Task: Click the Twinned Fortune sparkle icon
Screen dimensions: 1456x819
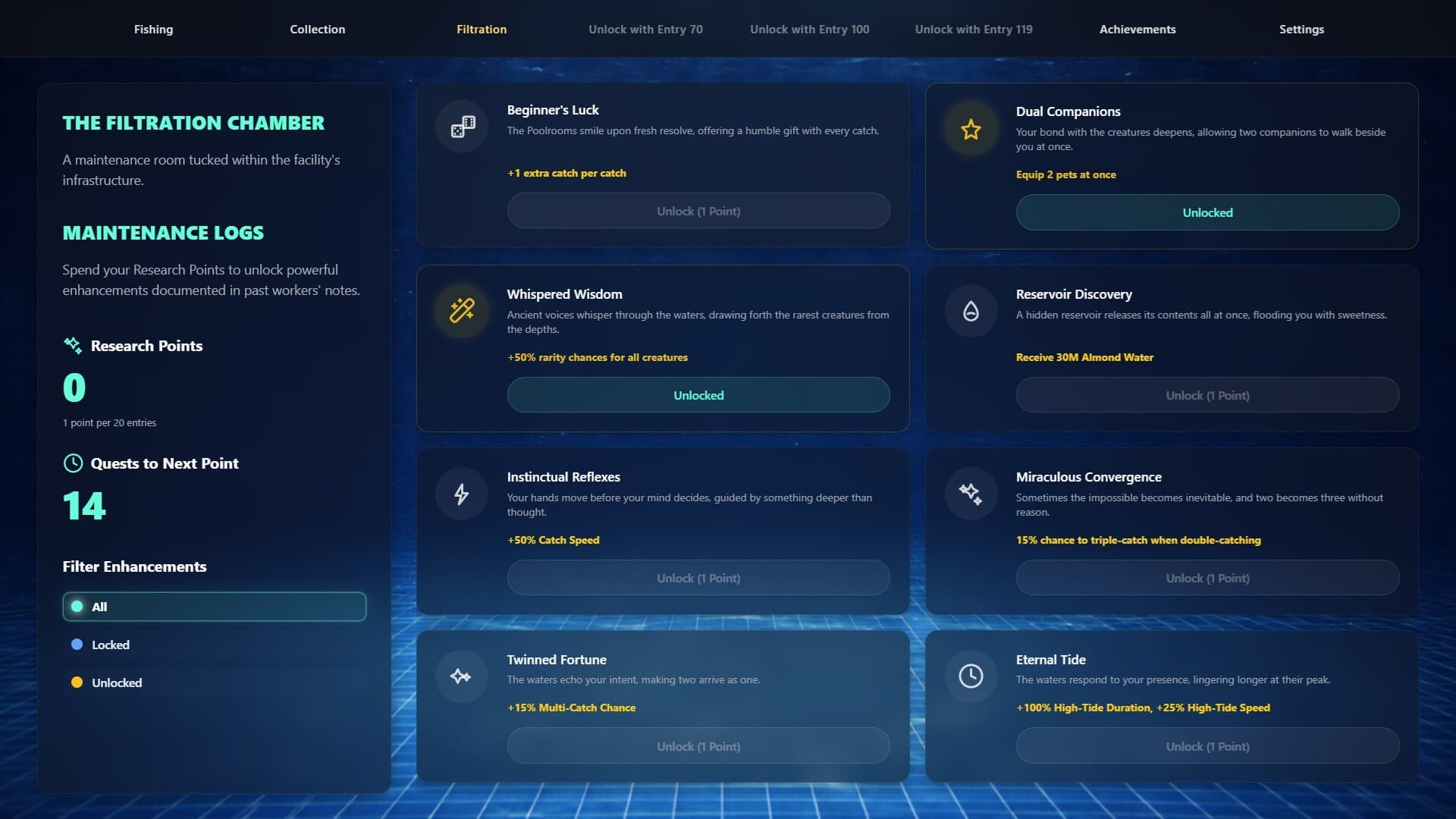Action: coord(462,676)
